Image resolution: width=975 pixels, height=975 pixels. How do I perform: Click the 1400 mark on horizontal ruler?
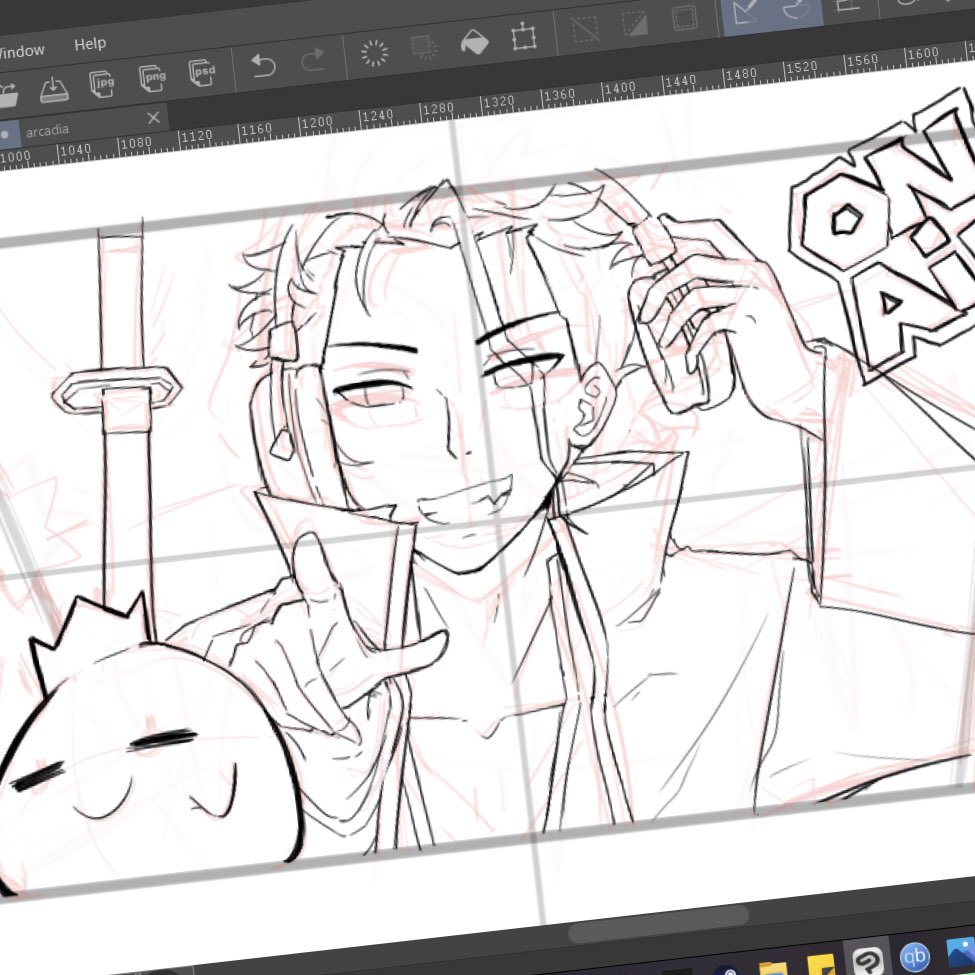coord(619,88)
